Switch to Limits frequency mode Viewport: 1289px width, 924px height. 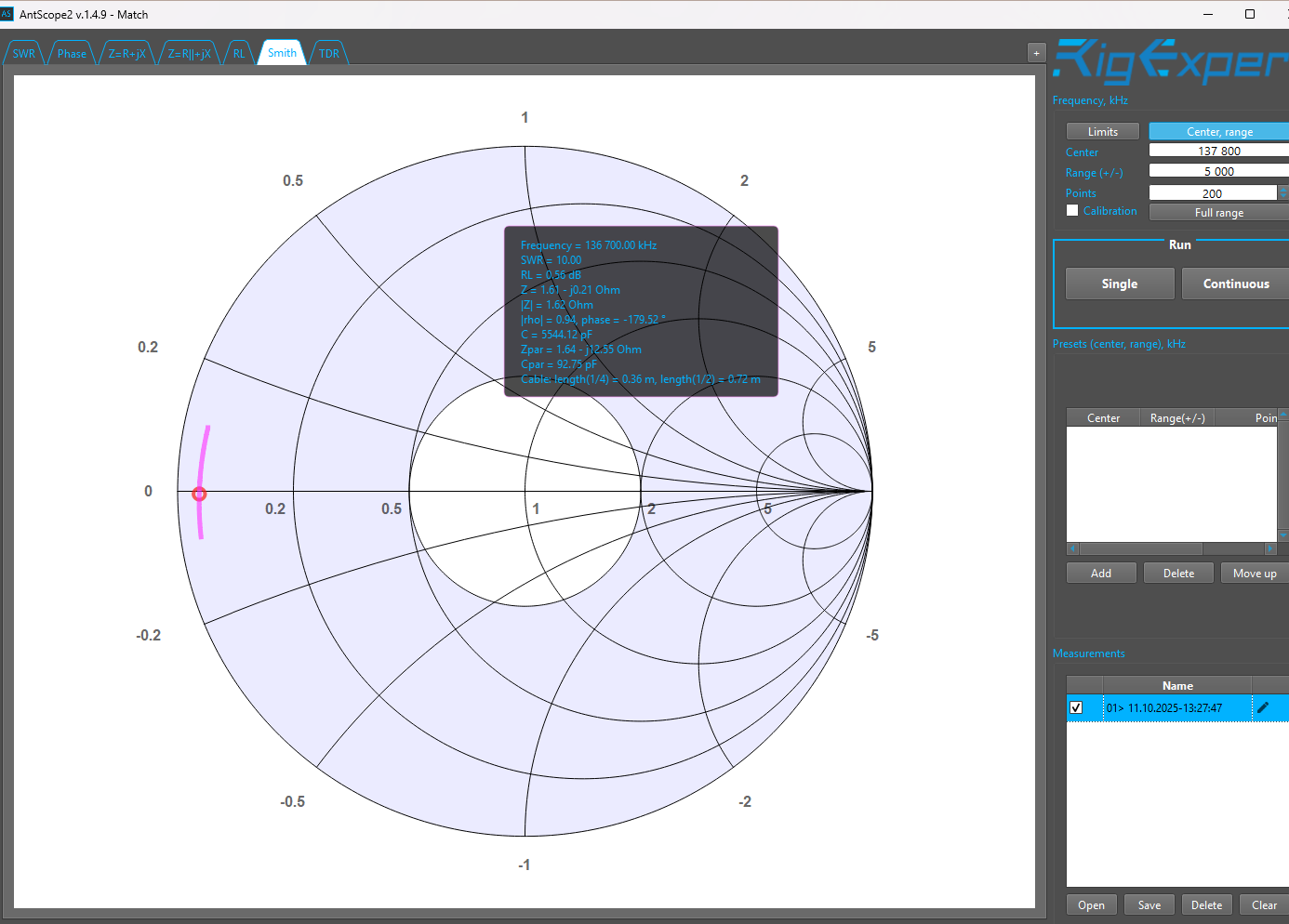point(1102,132)
